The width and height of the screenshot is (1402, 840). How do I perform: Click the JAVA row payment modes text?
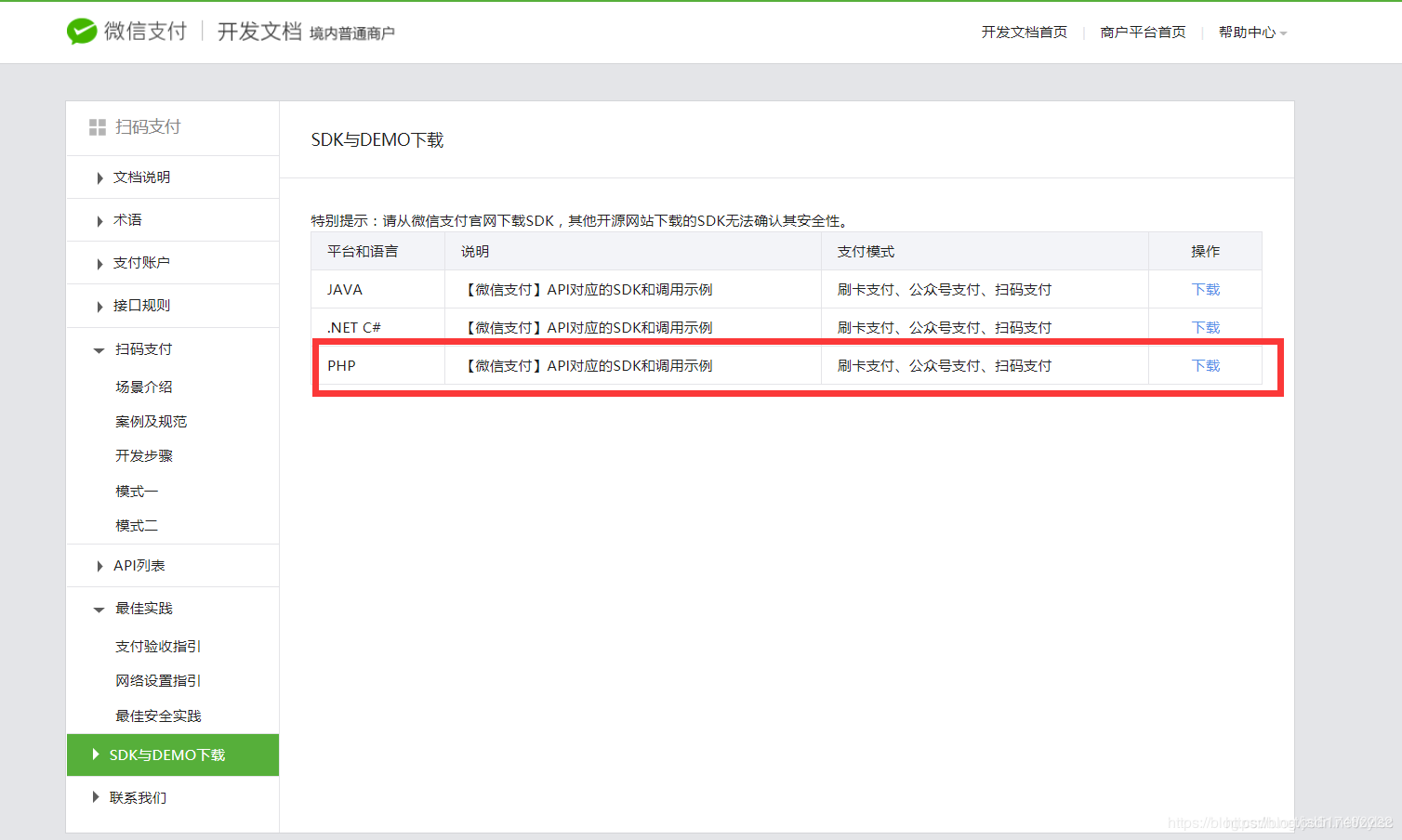[945, 289]
